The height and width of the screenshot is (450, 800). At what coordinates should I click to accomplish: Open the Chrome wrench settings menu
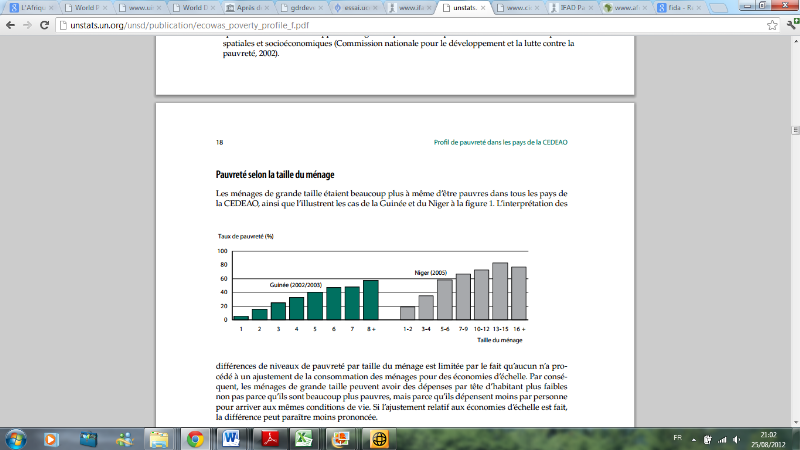point(793,24)
